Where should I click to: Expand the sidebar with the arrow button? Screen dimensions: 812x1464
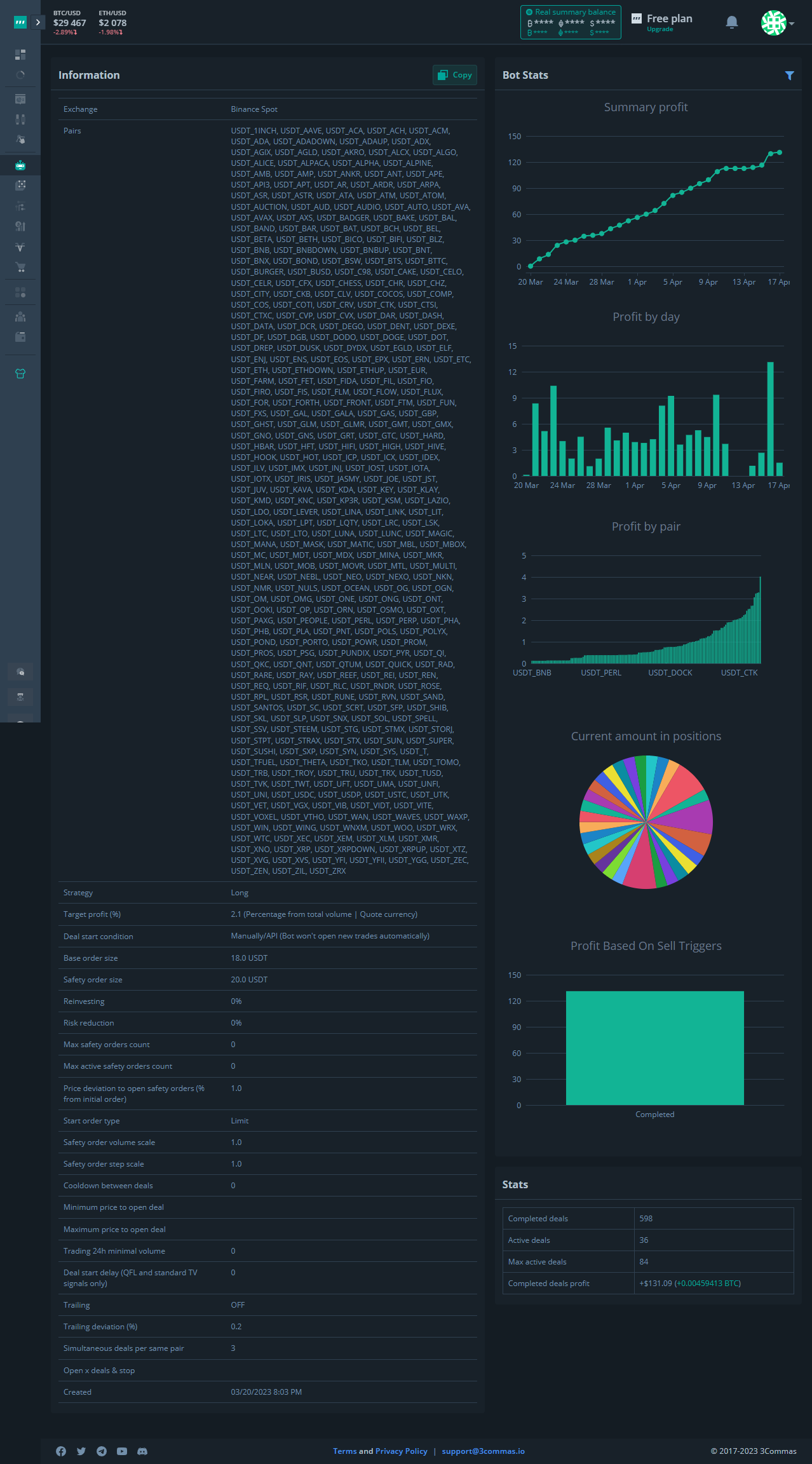pos(38,22)
